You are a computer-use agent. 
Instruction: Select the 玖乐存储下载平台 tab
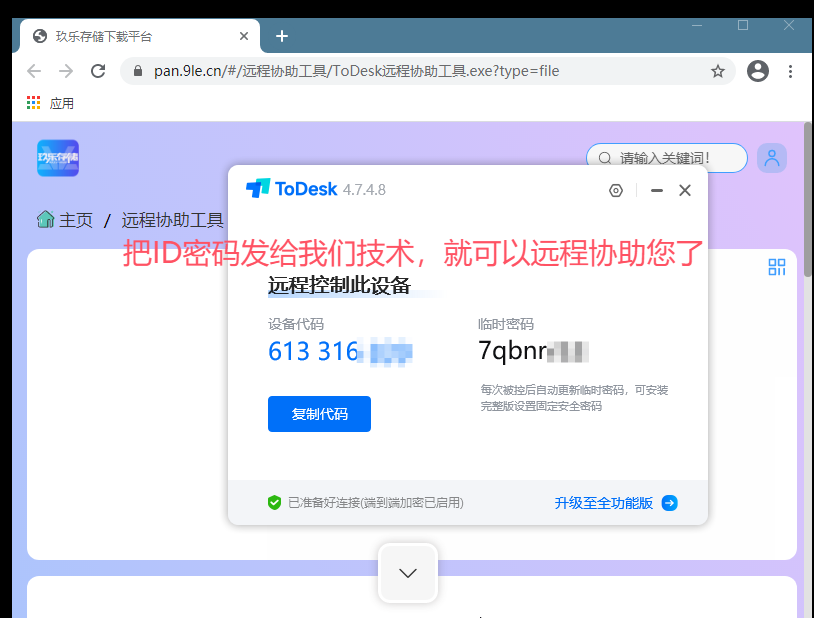click(x=140, y=36)
